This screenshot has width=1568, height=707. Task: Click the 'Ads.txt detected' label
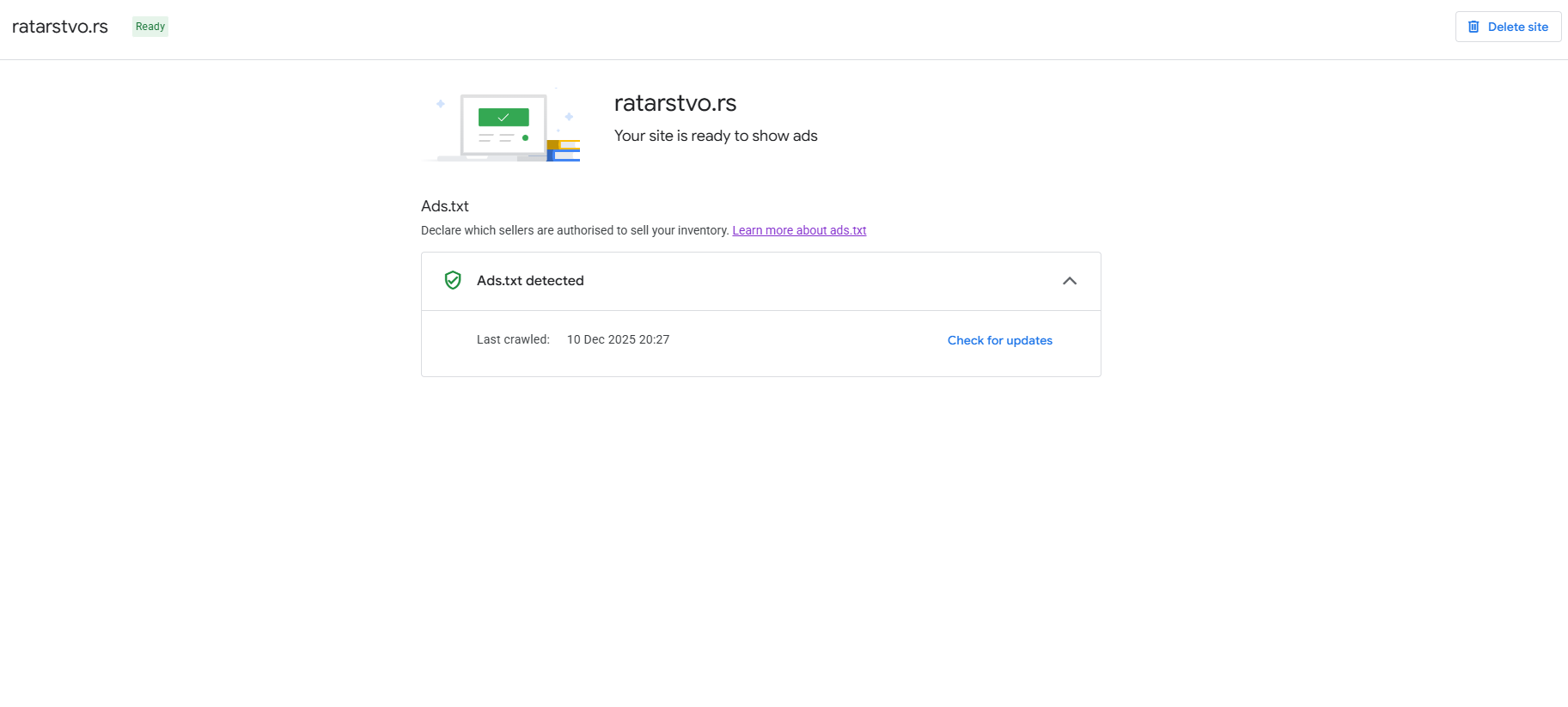point(530,281)
